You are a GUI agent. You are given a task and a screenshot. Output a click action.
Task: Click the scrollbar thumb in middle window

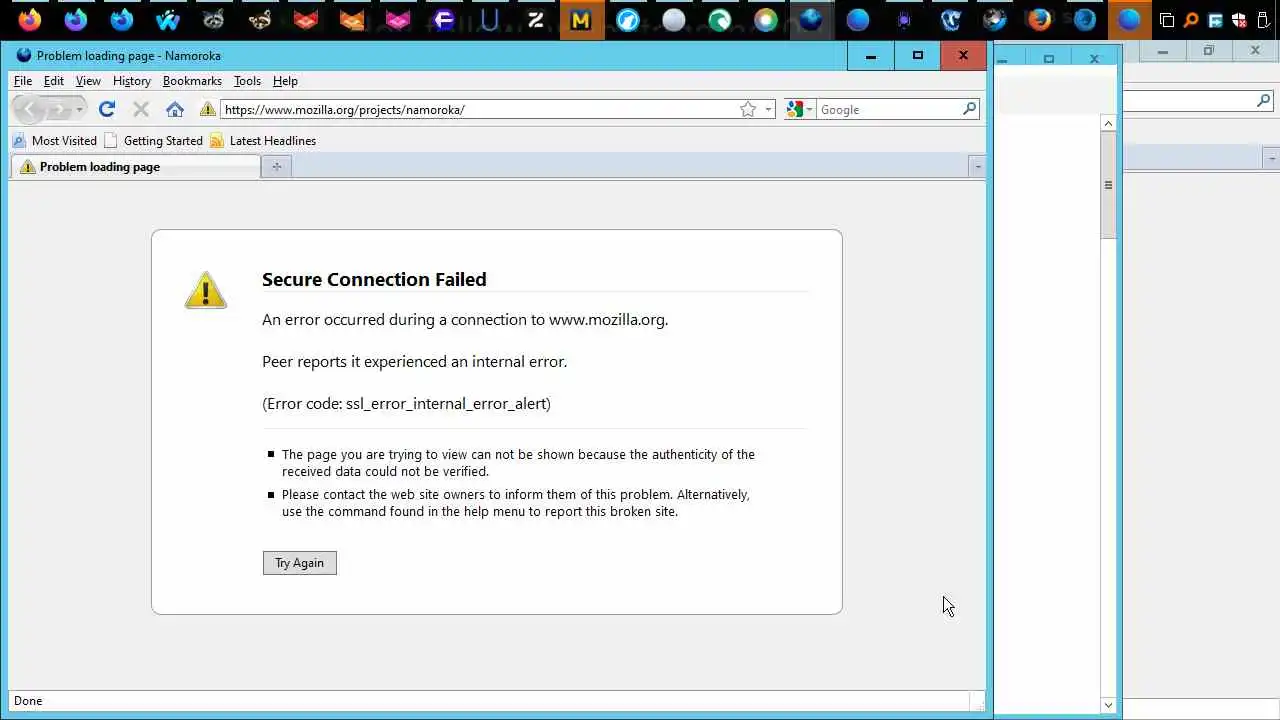point(1108,185)
